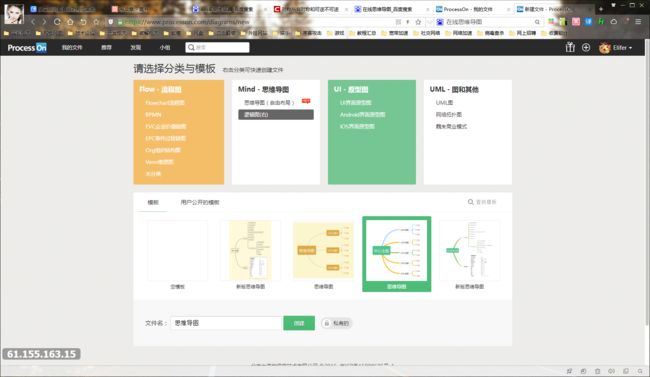Select the green-bordered mind map template
Image resolution: width=650 pixels, height=377 pixels.
(397, 254)
